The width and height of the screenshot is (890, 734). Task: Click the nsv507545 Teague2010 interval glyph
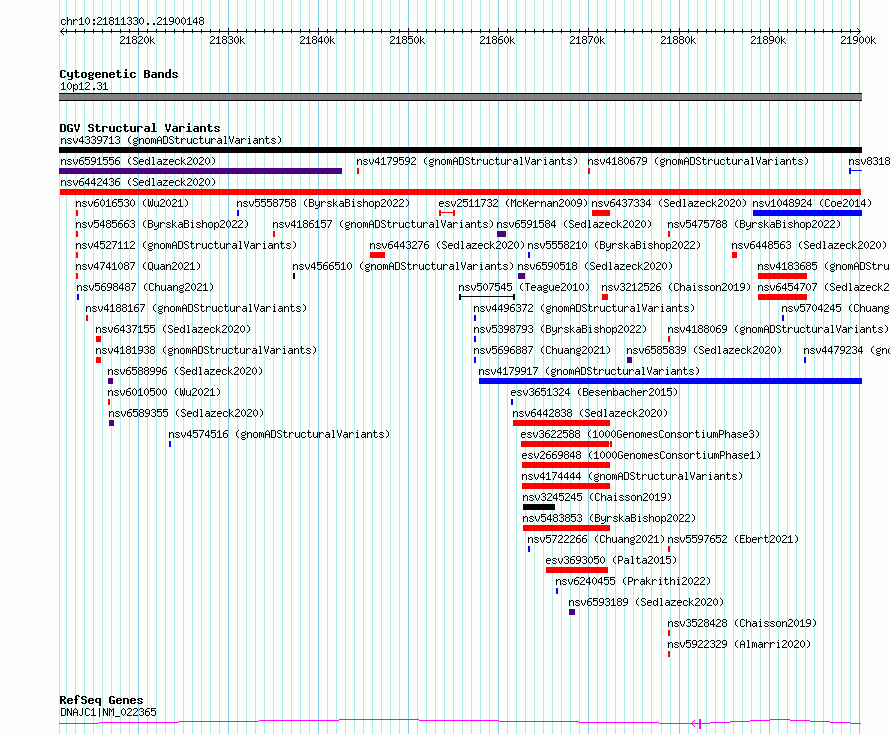[487, 297]
